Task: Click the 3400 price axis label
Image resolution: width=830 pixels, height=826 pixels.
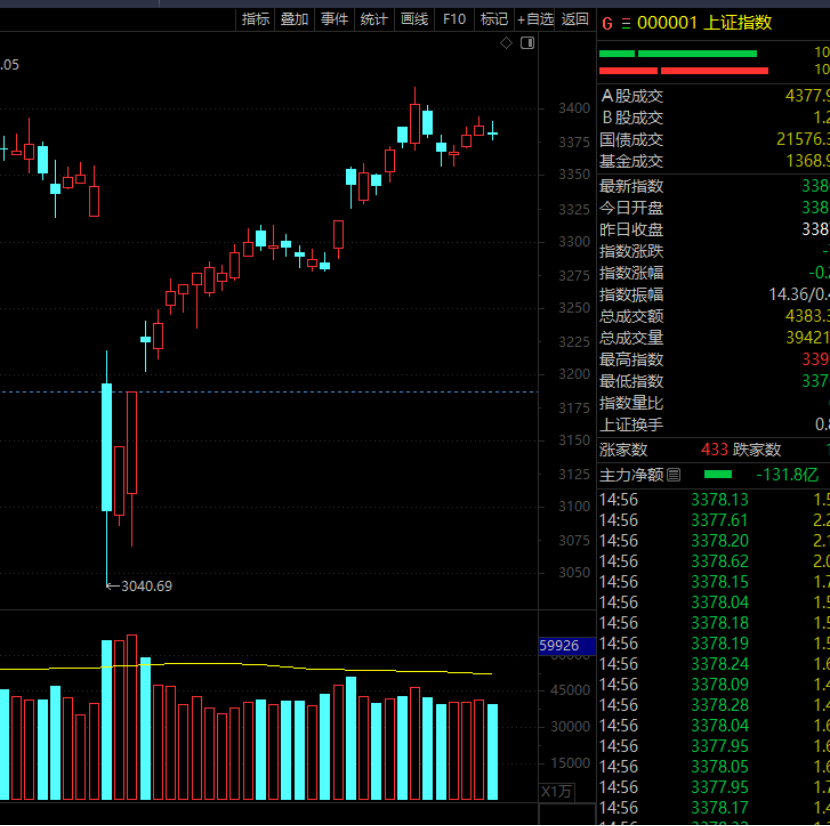Action: pyautogui.click(x=574, y=109)
